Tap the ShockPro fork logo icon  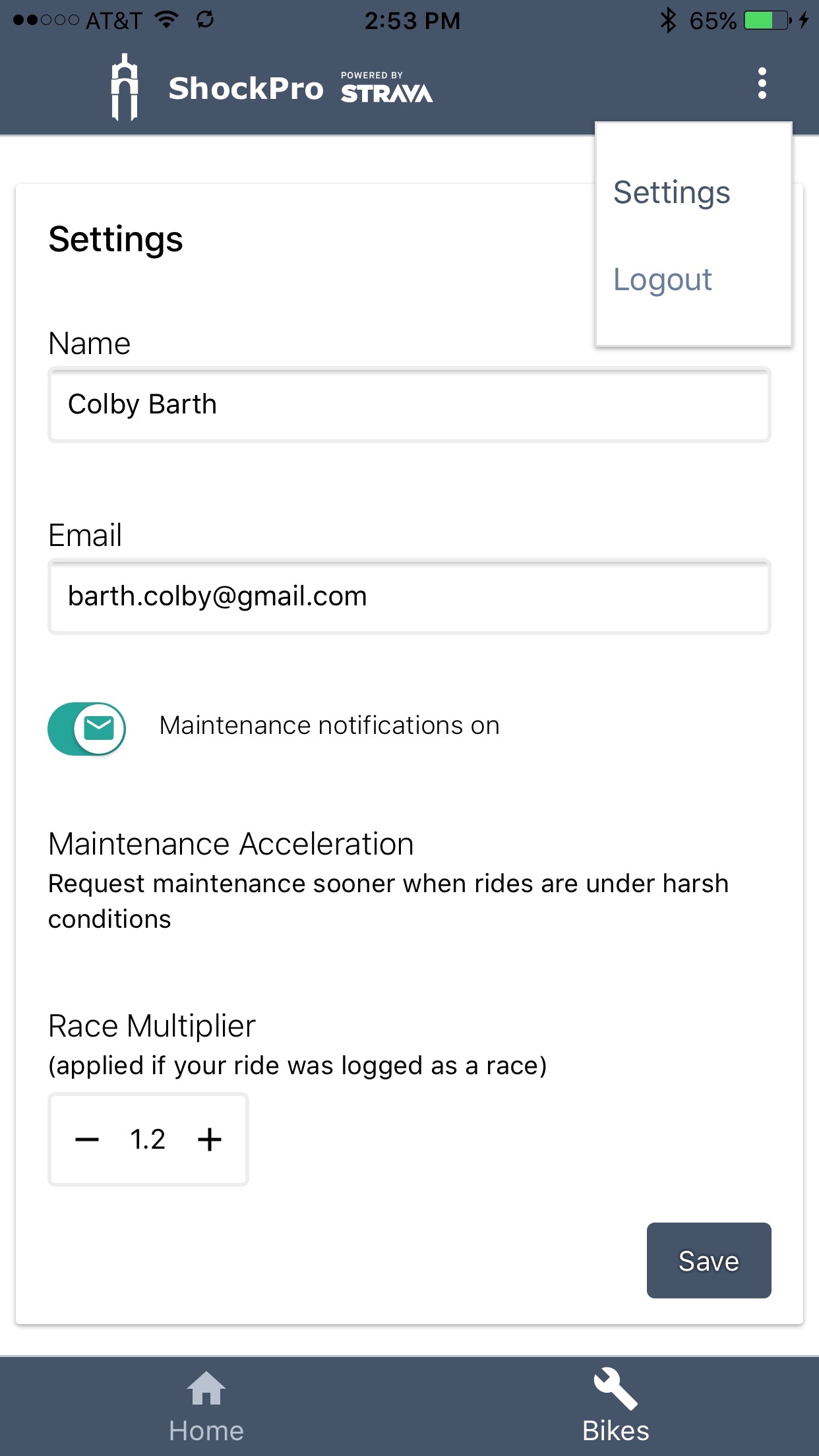pos(125,87)
